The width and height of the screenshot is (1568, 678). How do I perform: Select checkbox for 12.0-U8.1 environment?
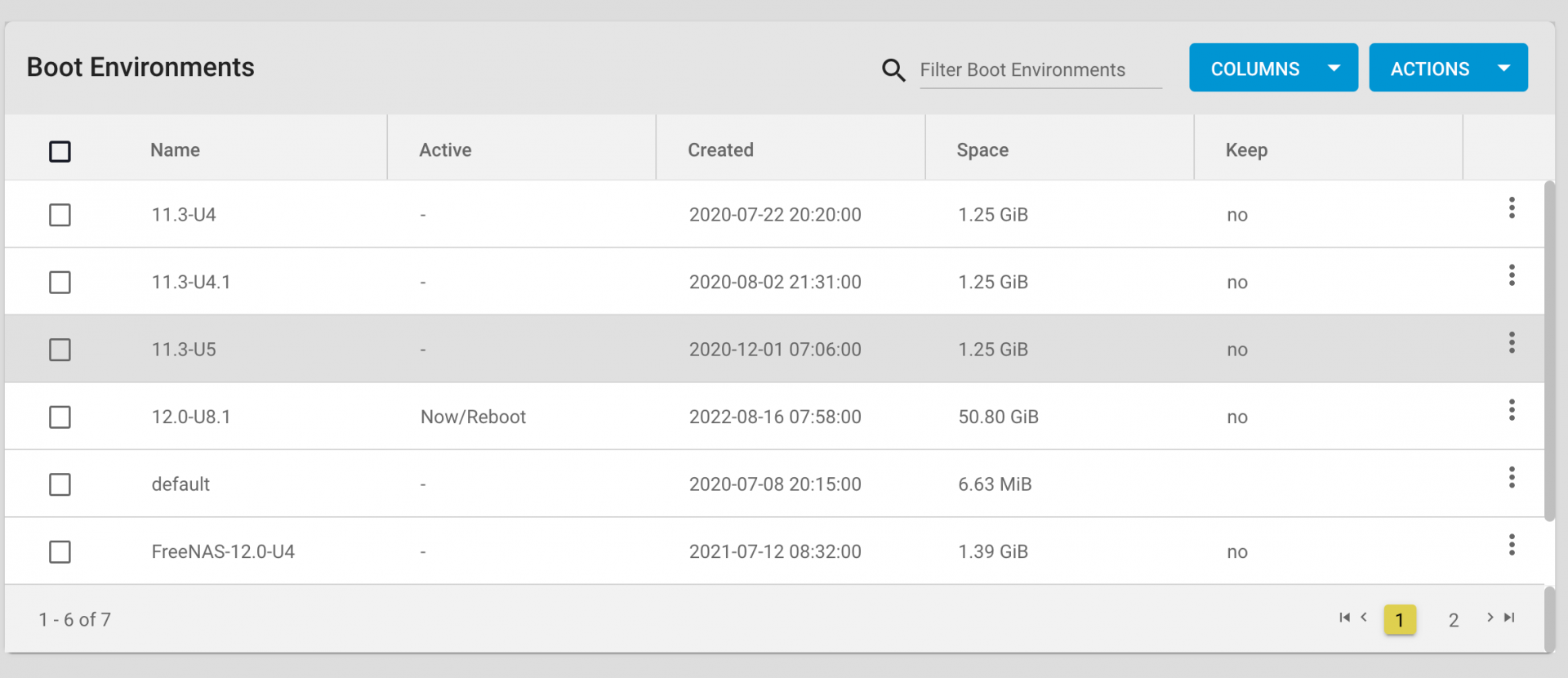tap(60, 417)
